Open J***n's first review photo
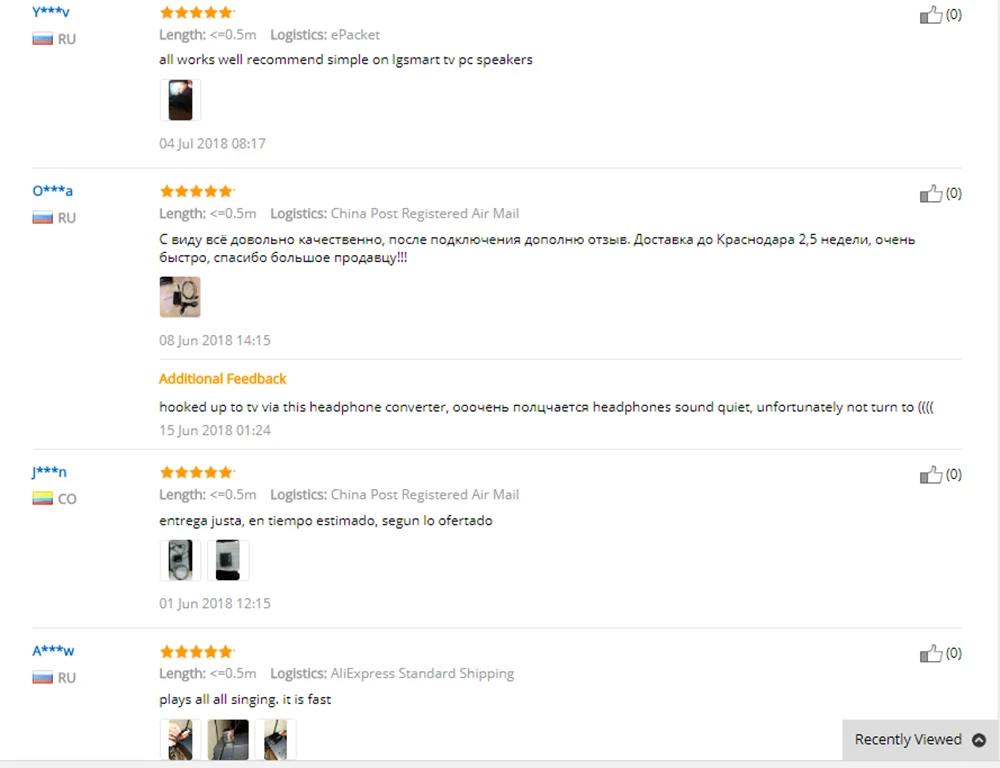The width and height of the screenshot is (1000, 768). (x=180, y=560)
